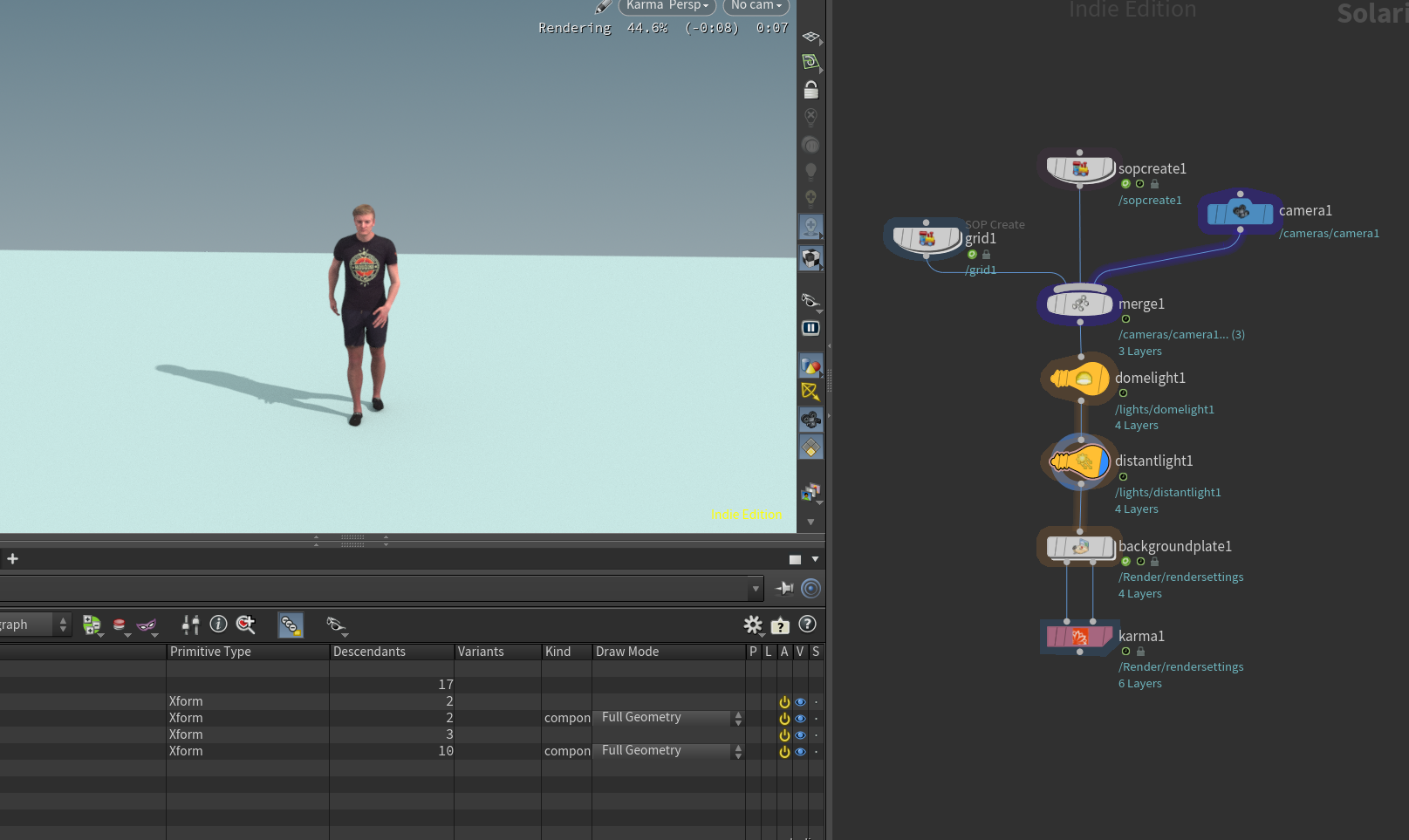Click the Draw Mode column header
Screen dimensions: 1409x840
click(669, 652)
